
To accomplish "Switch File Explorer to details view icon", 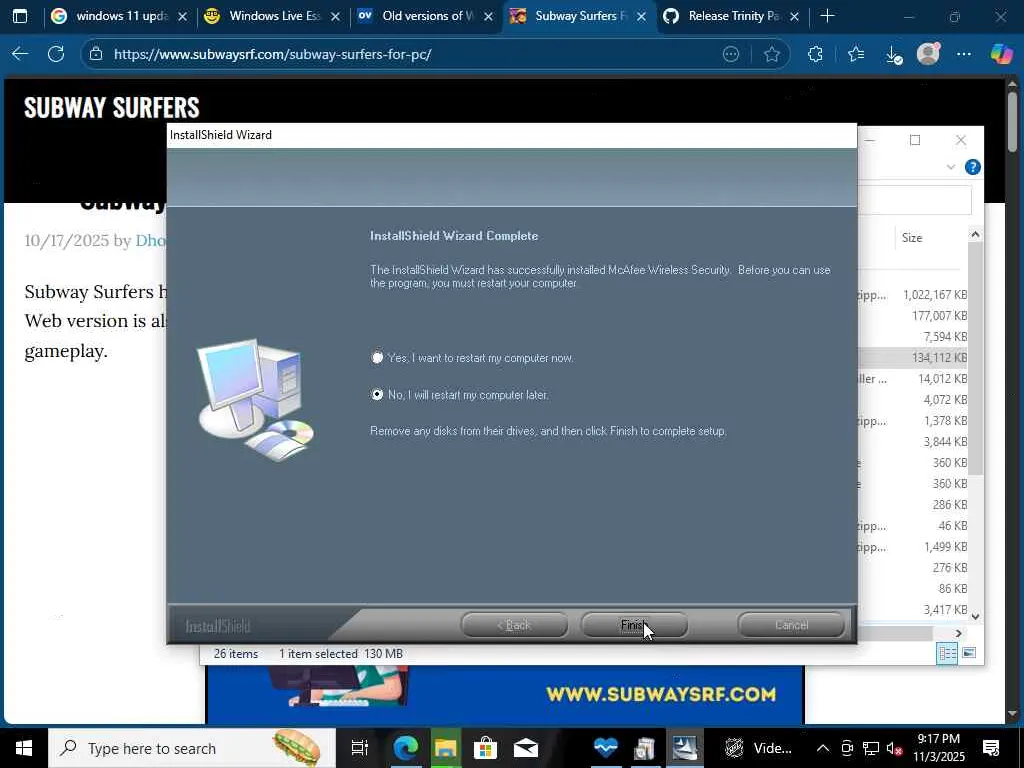I will pos(947,653).
